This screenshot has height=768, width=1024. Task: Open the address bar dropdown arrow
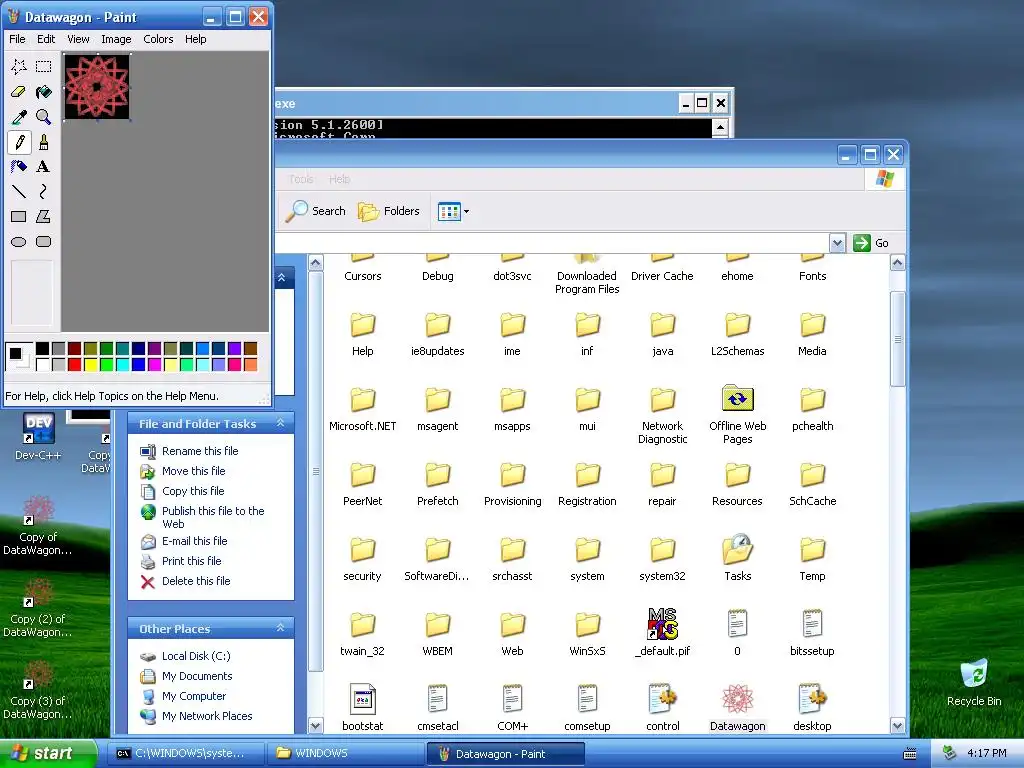[837, 243]
